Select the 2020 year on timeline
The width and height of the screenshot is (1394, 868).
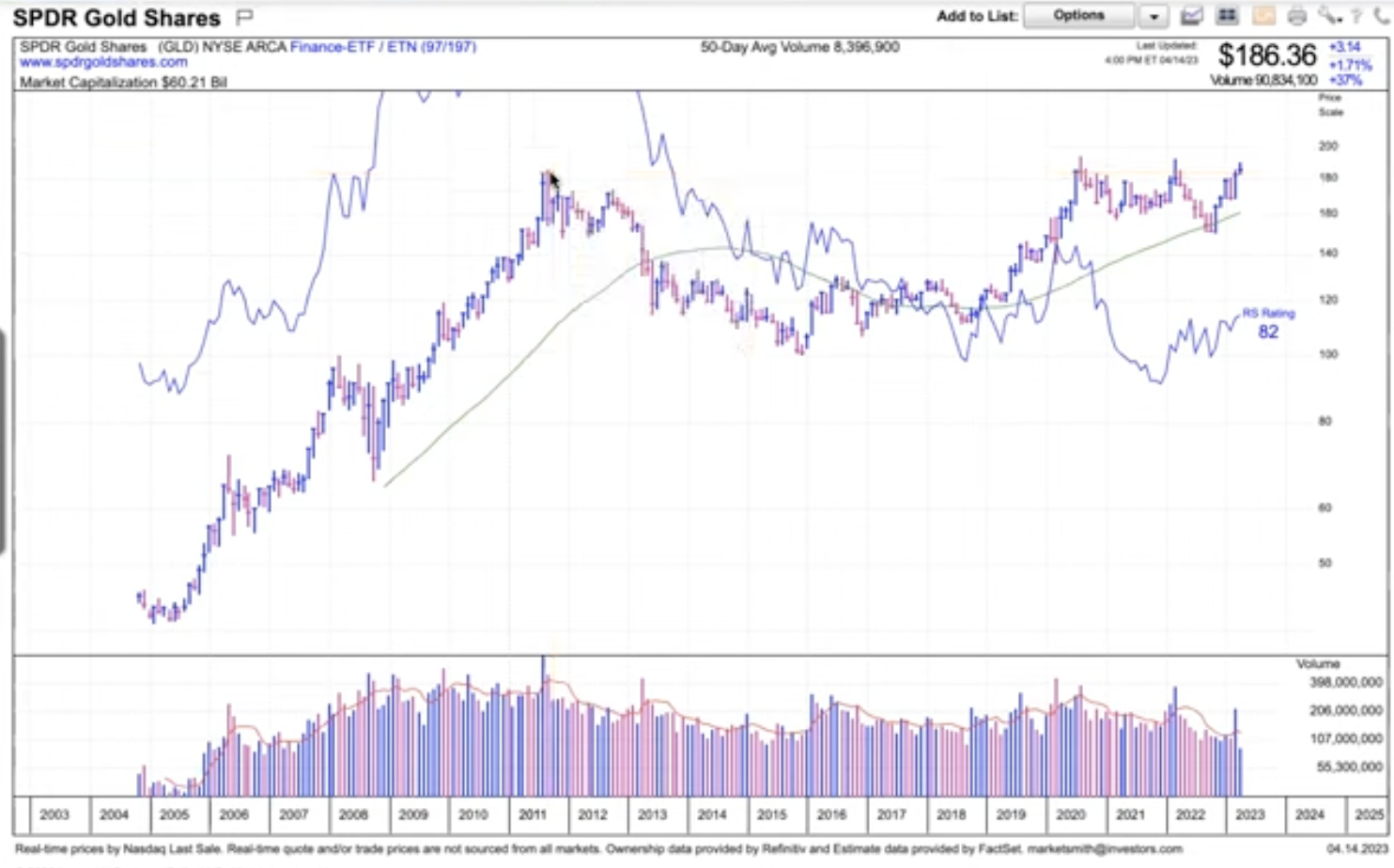click(1071, 814)
